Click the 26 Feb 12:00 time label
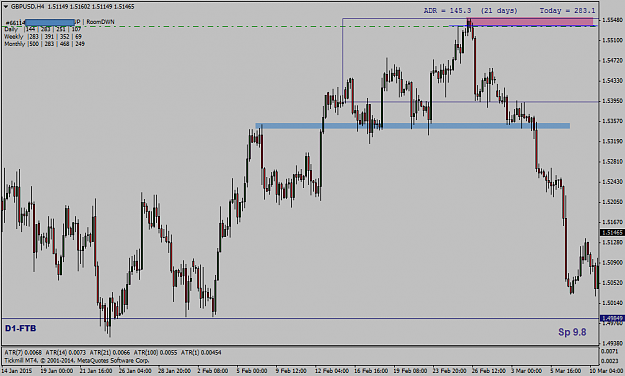This screenshot has width=625, height=376. (489, 371)
